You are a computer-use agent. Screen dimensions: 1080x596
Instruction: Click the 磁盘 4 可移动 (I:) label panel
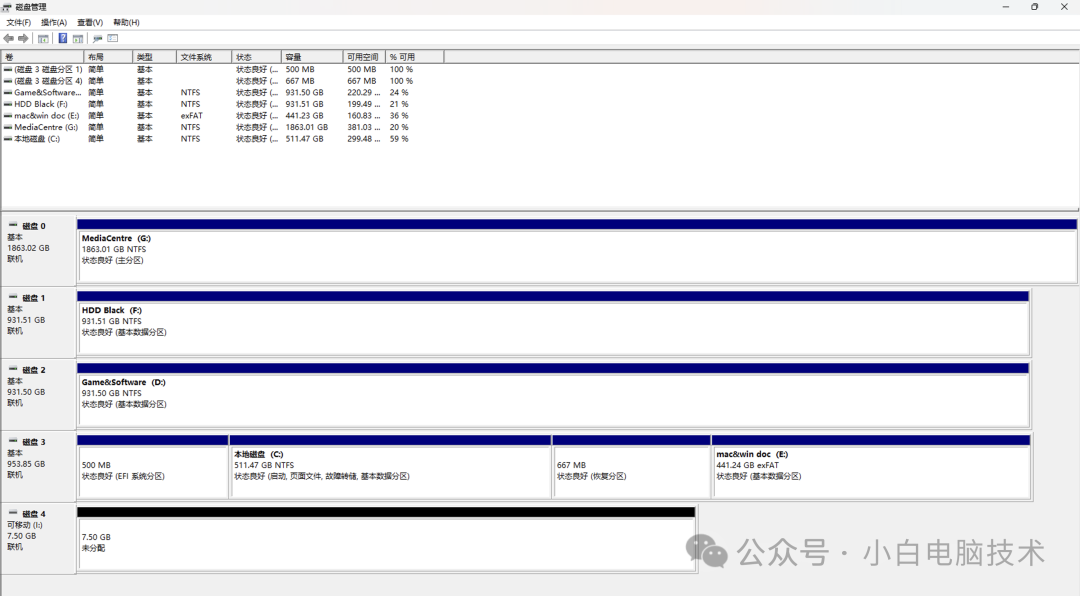(39, 539)
